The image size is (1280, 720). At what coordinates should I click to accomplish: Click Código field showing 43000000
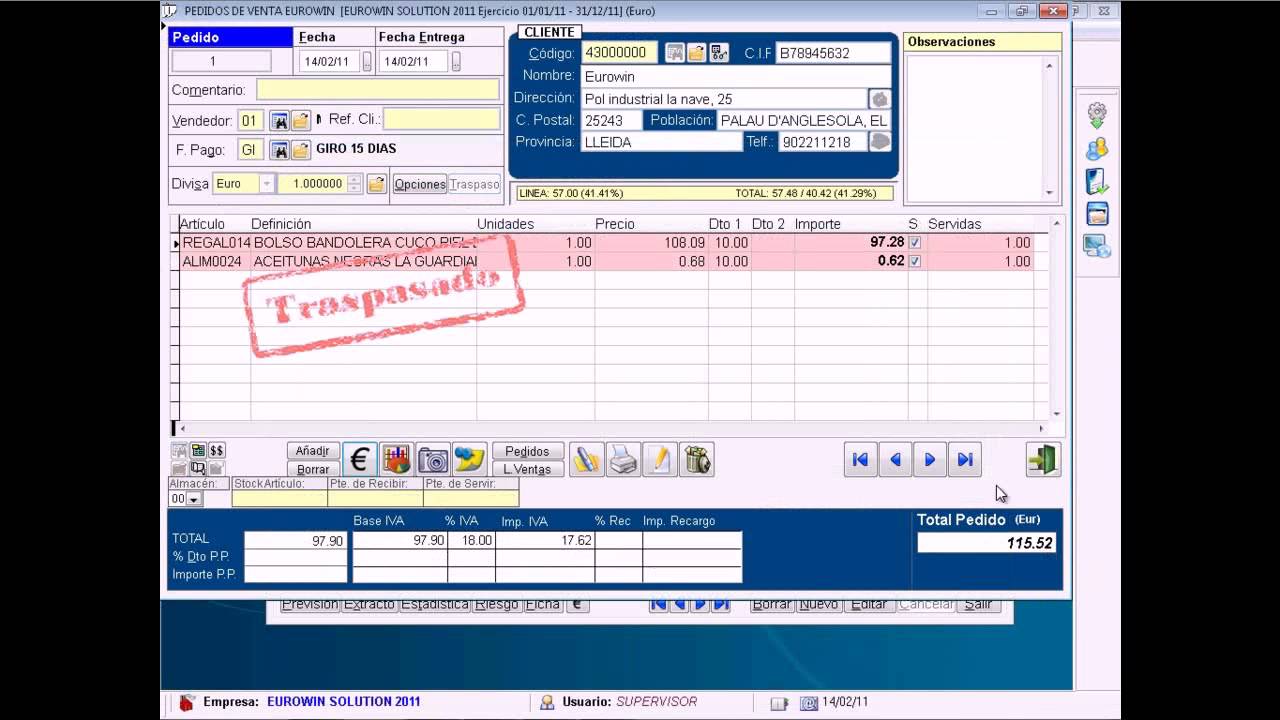[619, 52]
